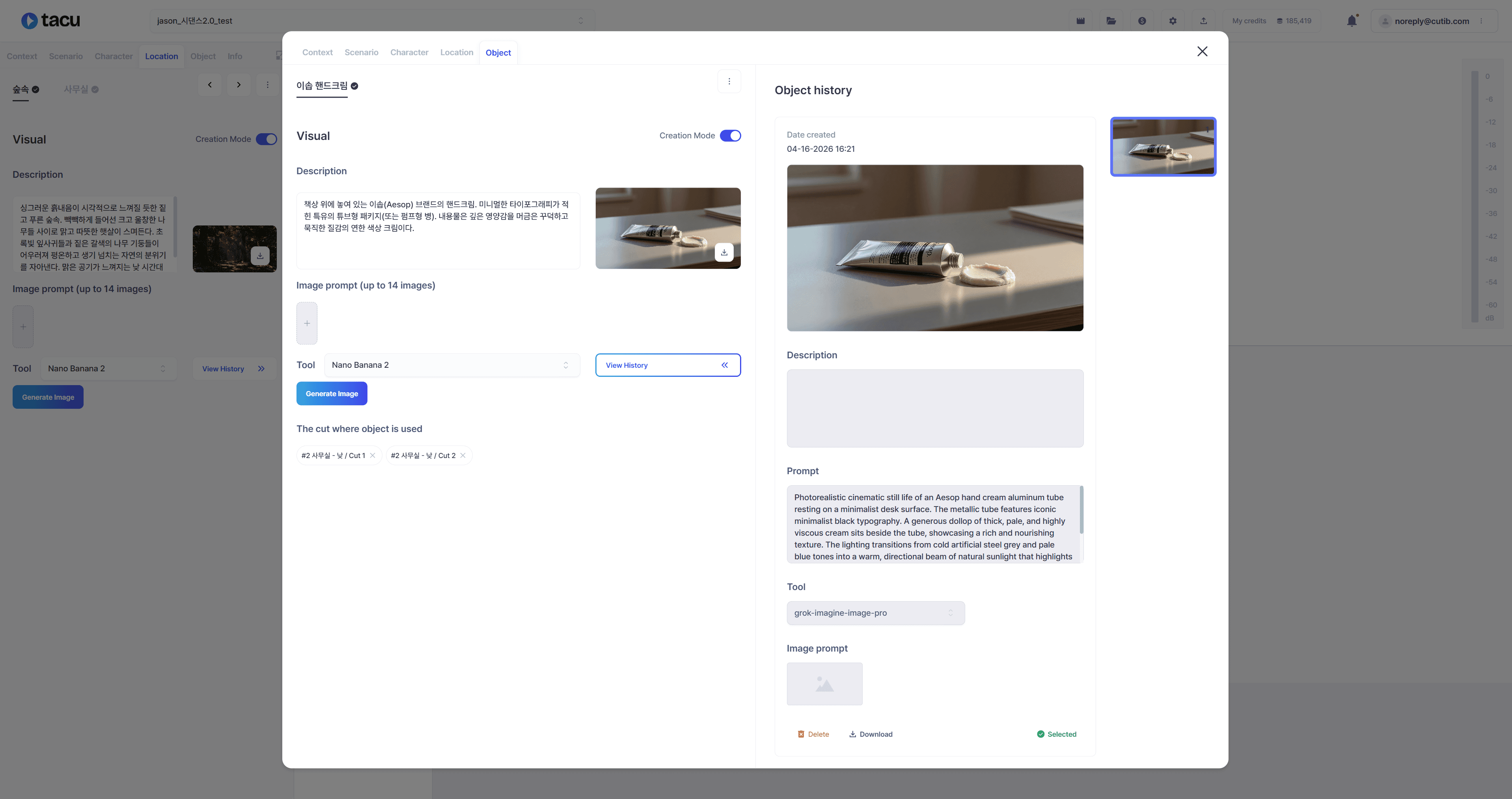The height and width of the screenshot is (799, 1512).
Task: Select the 이솝 핸드크림 object tab
Action: (322, 86)
